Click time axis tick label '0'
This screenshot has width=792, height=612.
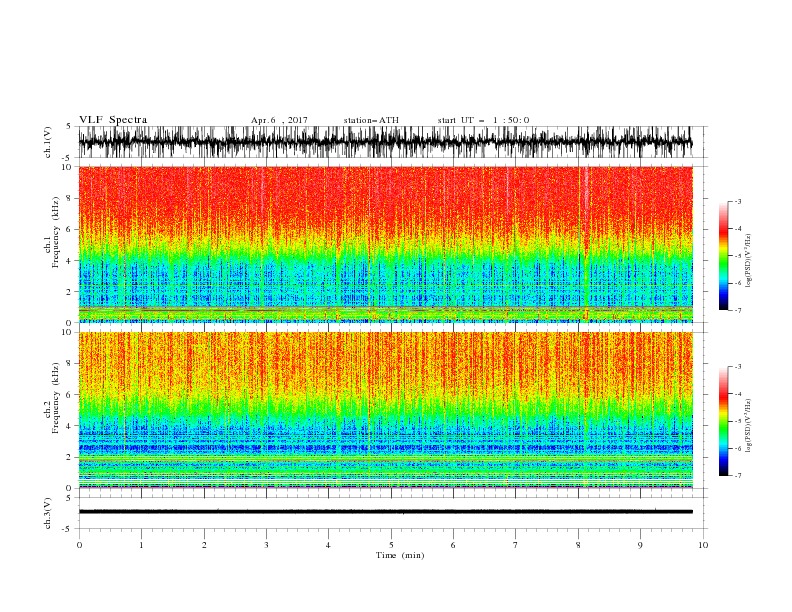79,545
